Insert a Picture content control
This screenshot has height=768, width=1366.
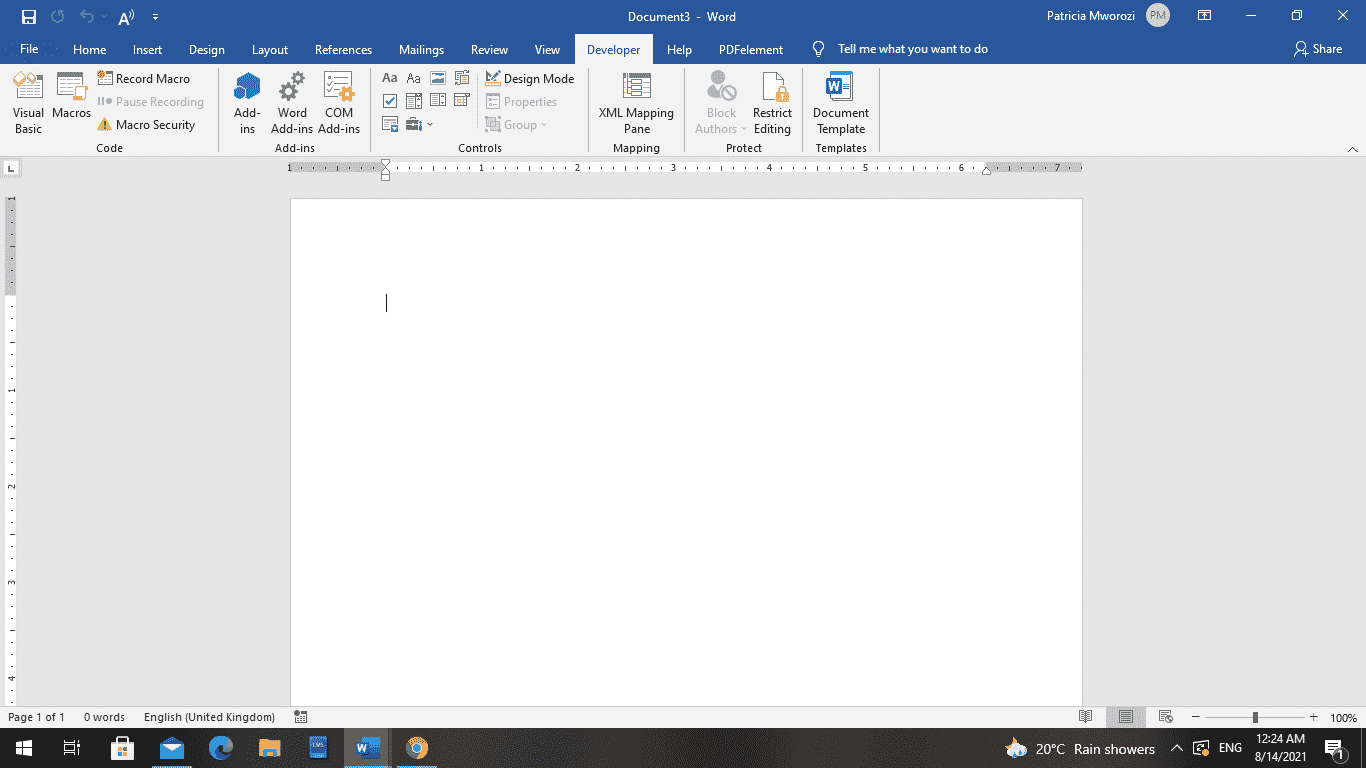[437, 77]
